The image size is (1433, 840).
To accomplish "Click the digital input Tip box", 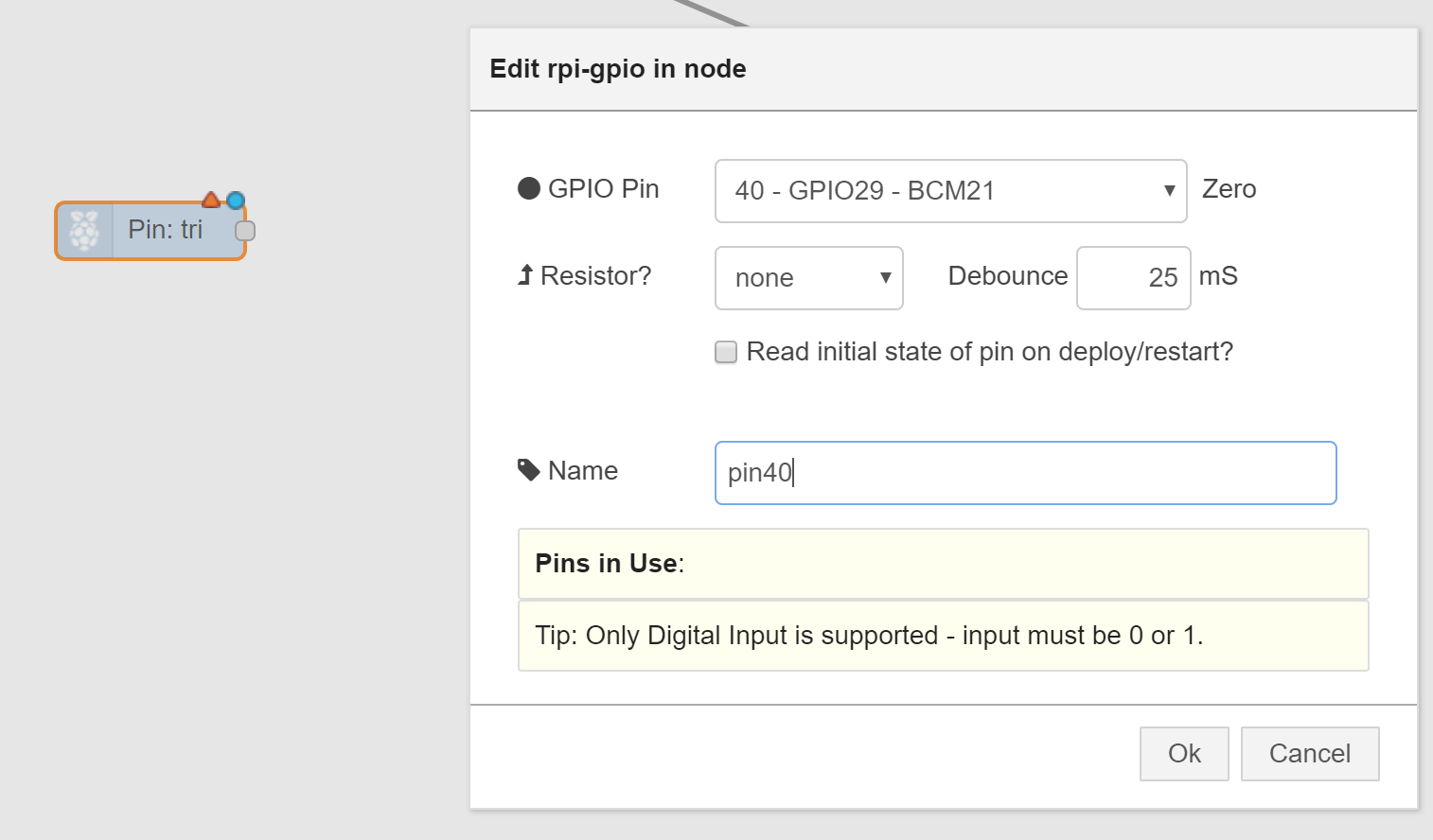I will point(943,636).
